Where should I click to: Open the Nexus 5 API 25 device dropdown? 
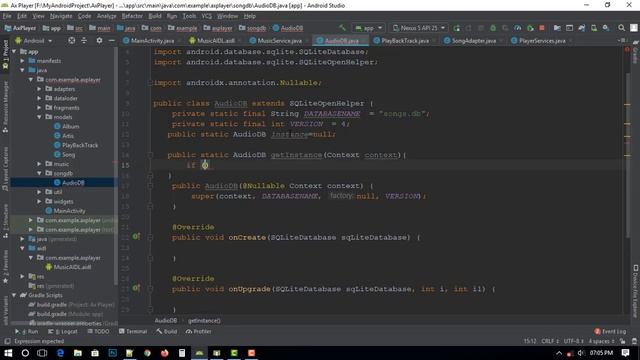418,28
